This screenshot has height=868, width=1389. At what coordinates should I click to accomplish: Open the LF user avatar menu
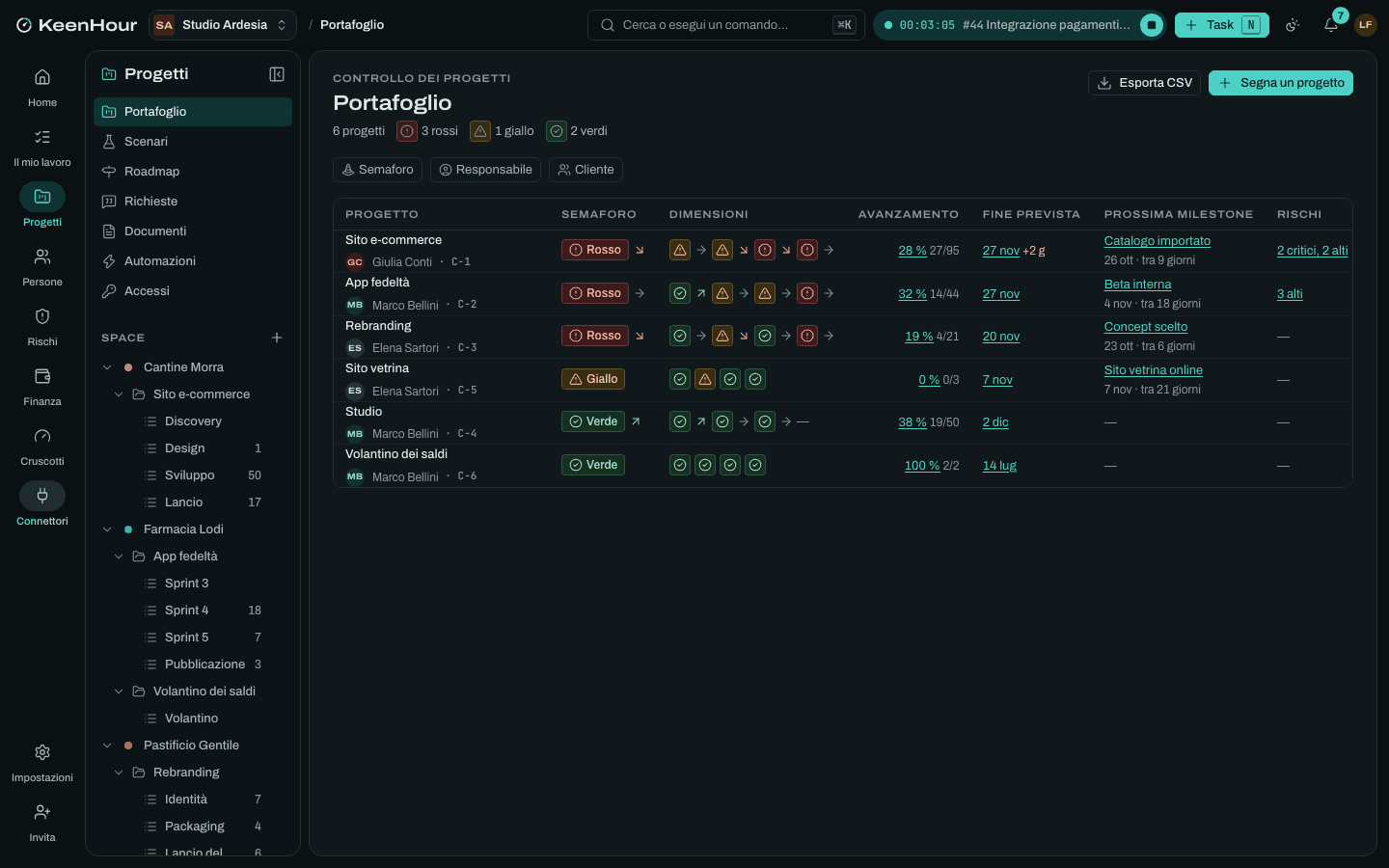[1366, 25]
